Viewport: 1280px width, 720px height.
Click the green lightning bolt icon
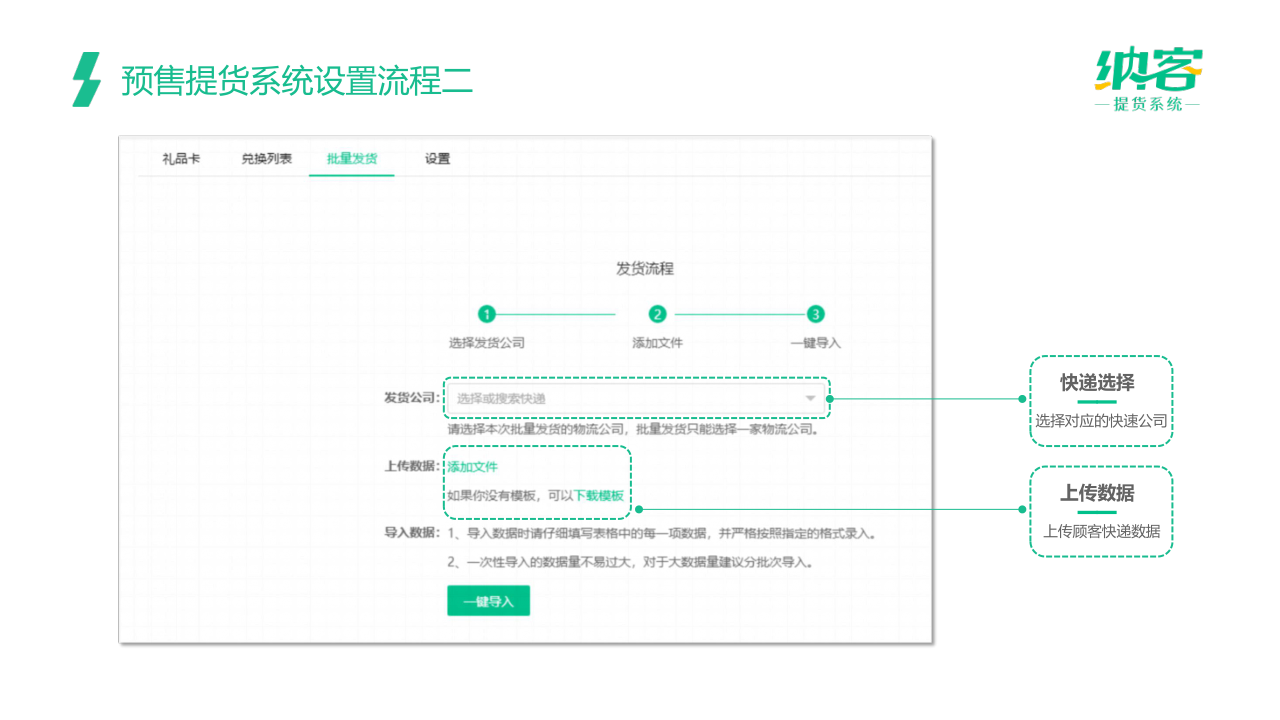(x=87, y=79)
